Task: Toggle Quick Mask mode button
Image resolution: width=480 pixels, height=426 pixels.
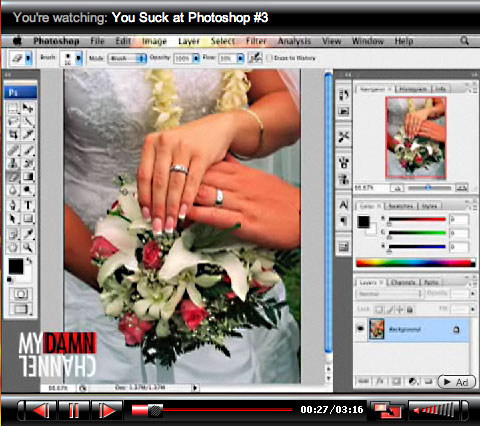Action: click(21, 294)
